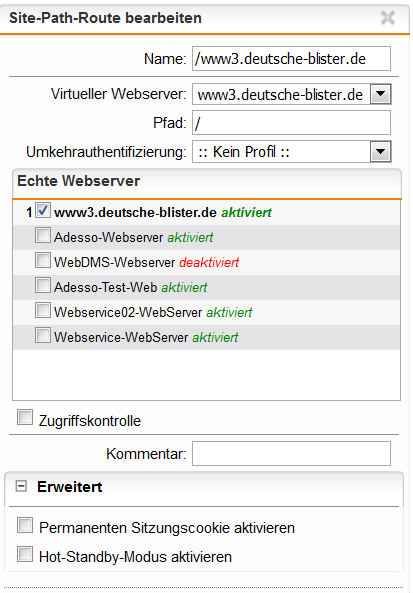413x593 pixels.
Task: Enable Hot-Standby-Modus aktivieren
Action: (25, 554)
